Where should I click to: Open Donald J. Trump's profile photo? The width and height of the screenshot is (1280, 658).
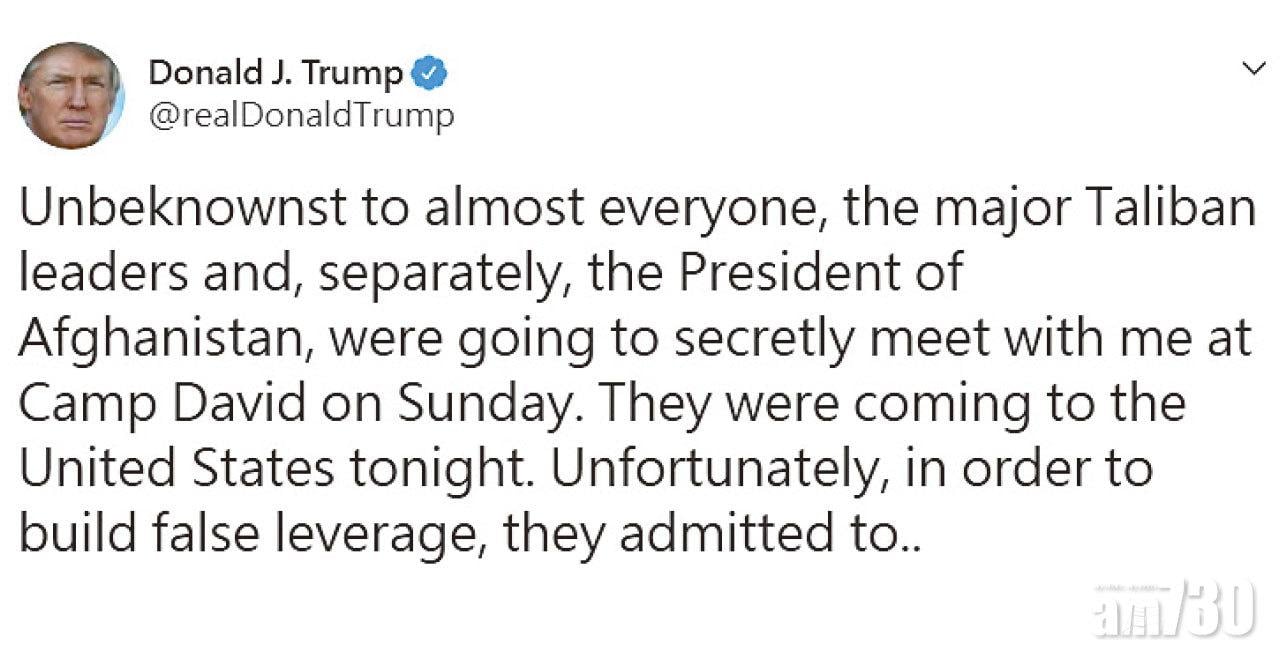(x=70, y=95)
